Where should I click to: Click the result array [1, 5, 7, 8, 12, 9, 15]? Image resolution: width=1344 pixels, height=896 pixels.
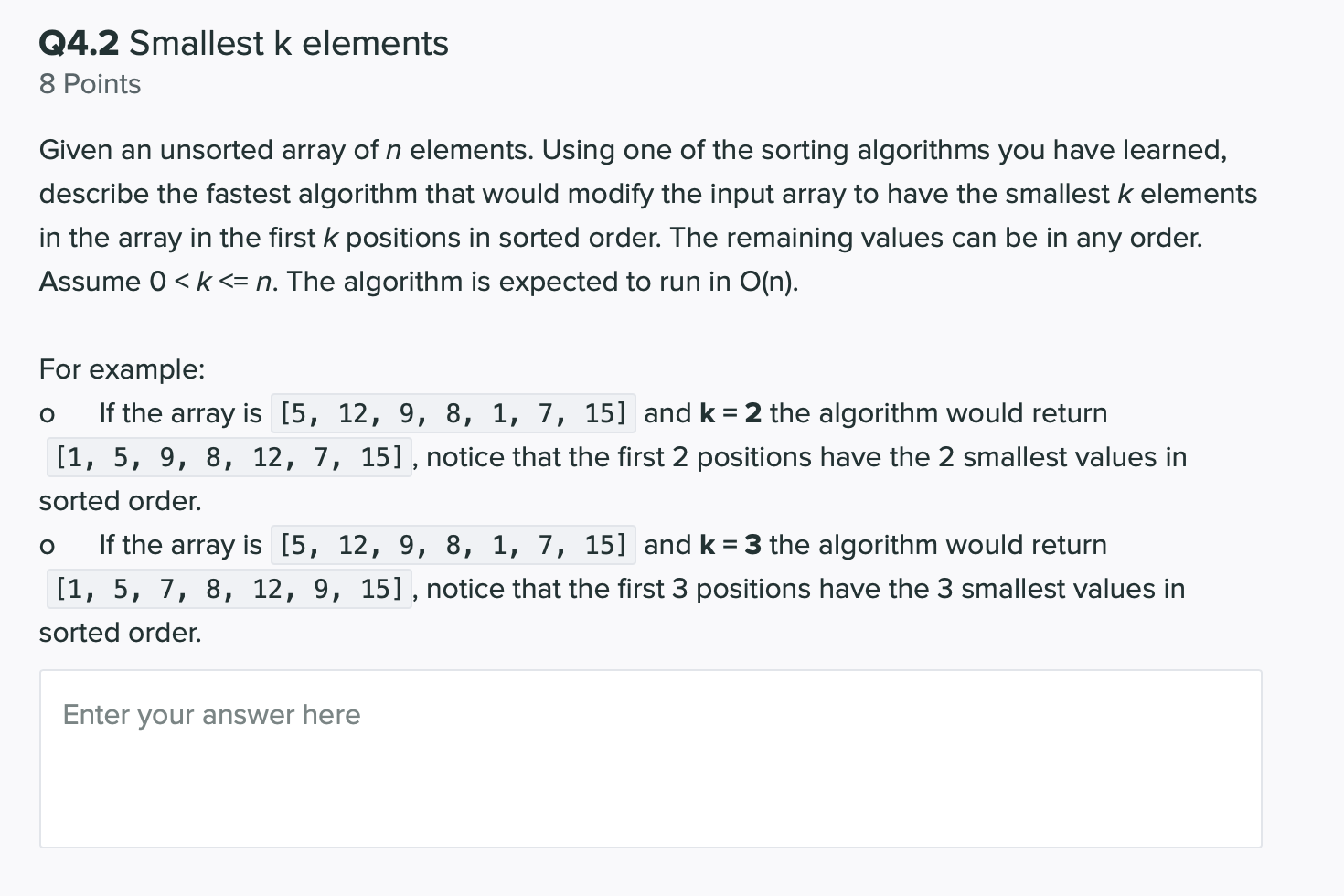click(x=229, y=589)
